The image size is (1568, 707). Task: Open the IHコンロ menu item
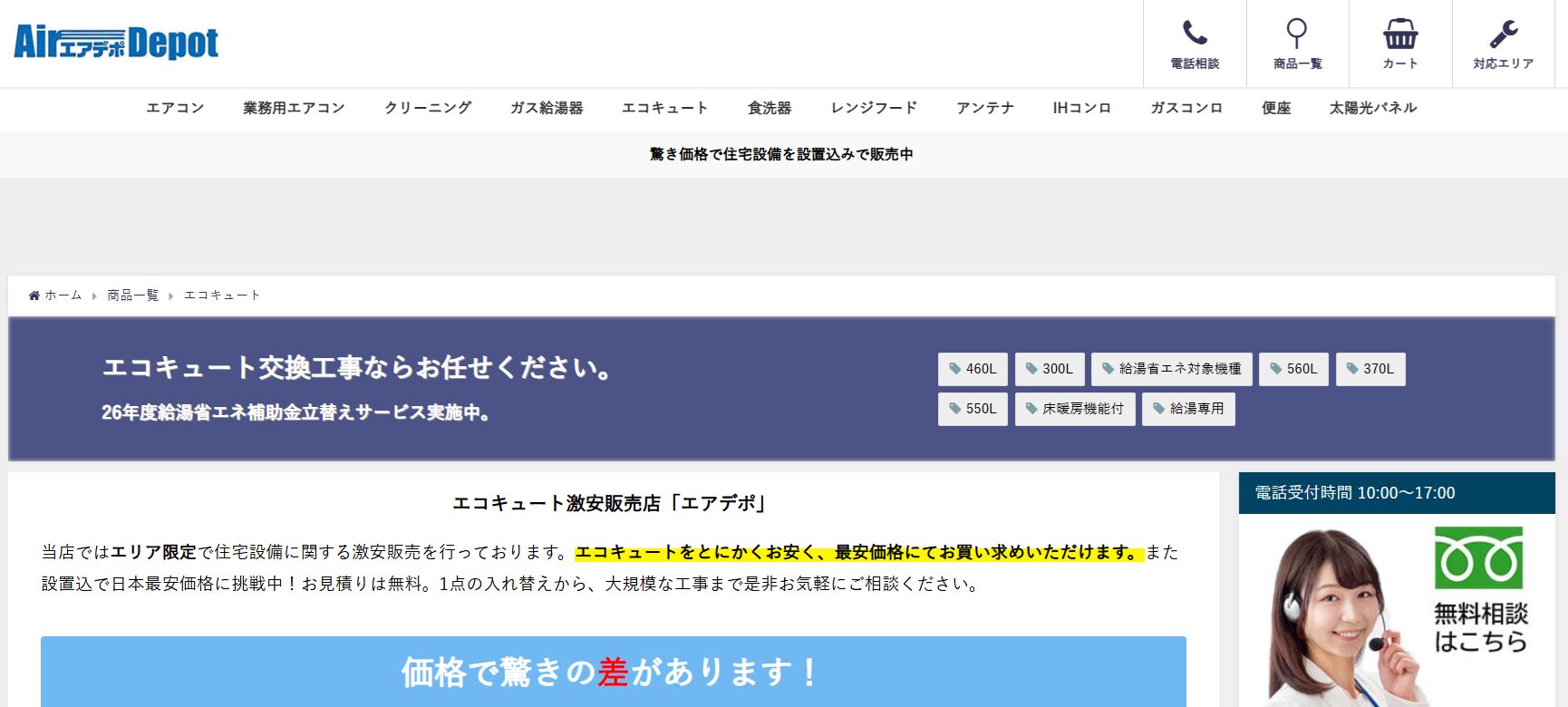coord(1081,108)
